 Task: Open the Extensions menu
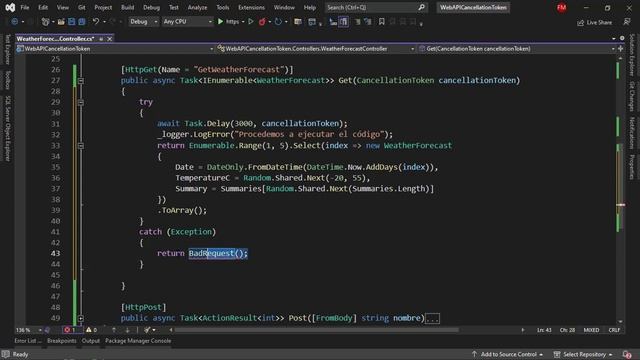tap(251, 7)
